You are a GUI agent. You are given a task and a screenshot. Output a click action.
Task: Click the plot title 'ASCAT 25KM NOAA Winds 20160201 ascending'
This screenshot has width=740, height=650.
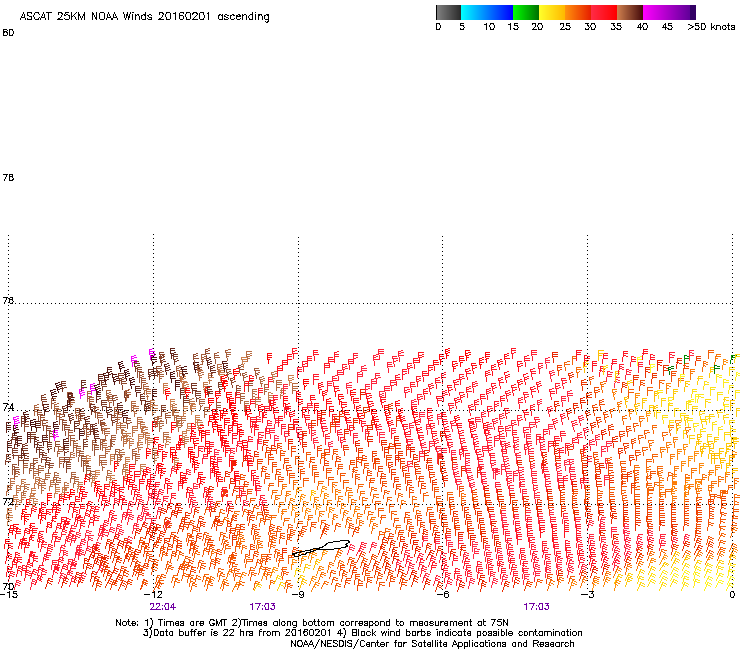tap(144, 17)
